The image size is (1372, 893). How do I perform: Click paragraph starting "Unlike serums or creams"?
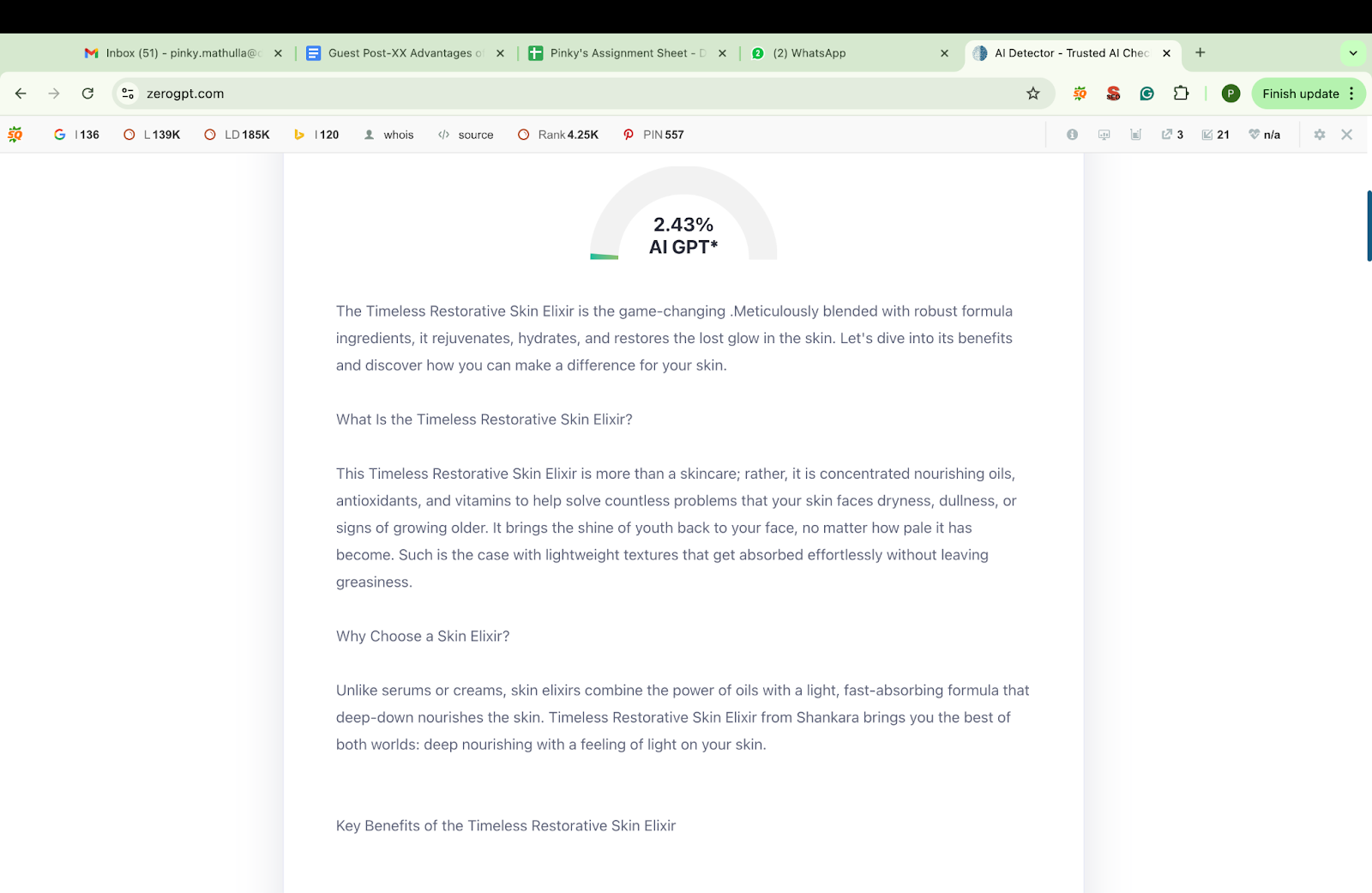coord(683,717)
